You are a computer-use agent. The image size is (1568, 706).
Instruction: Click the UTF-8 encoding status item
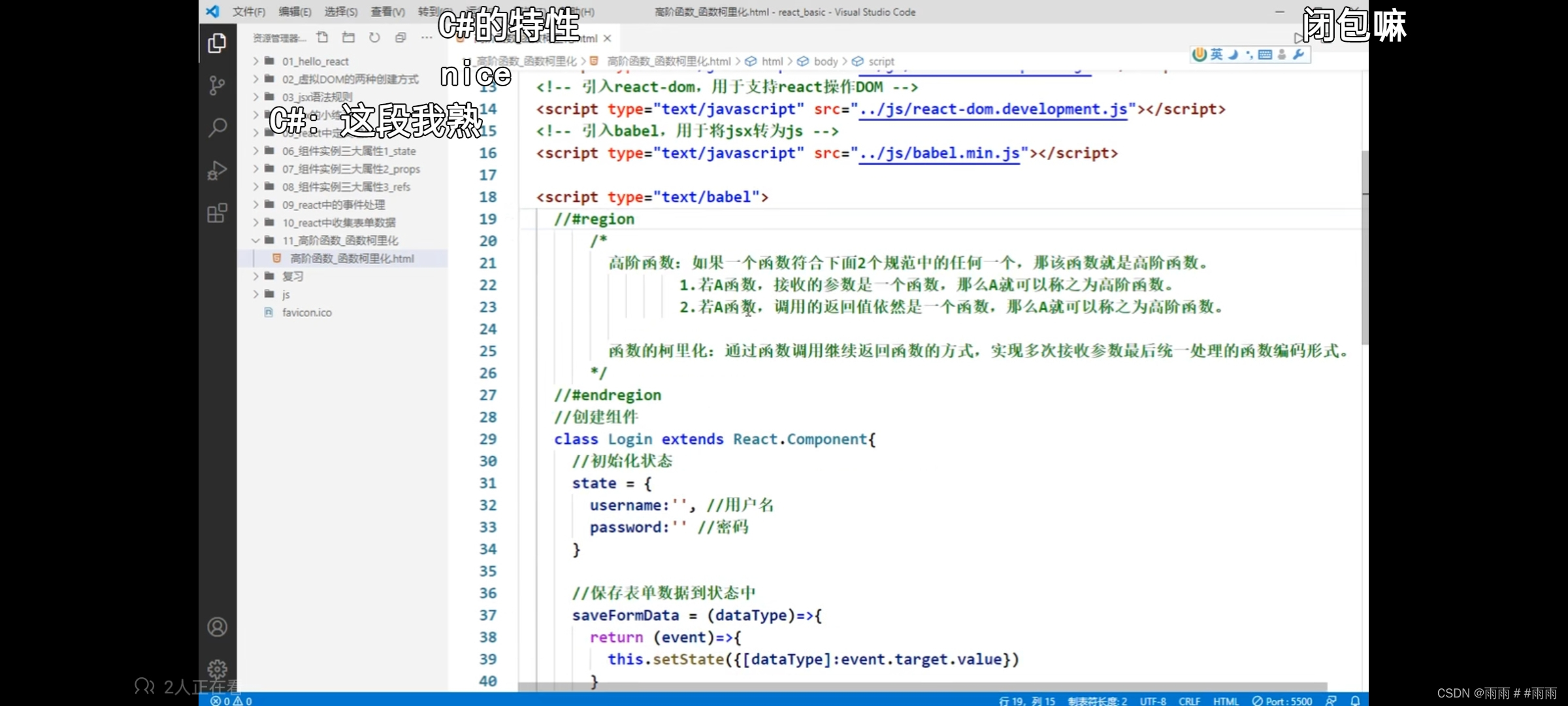click(x=1152, y=701)
